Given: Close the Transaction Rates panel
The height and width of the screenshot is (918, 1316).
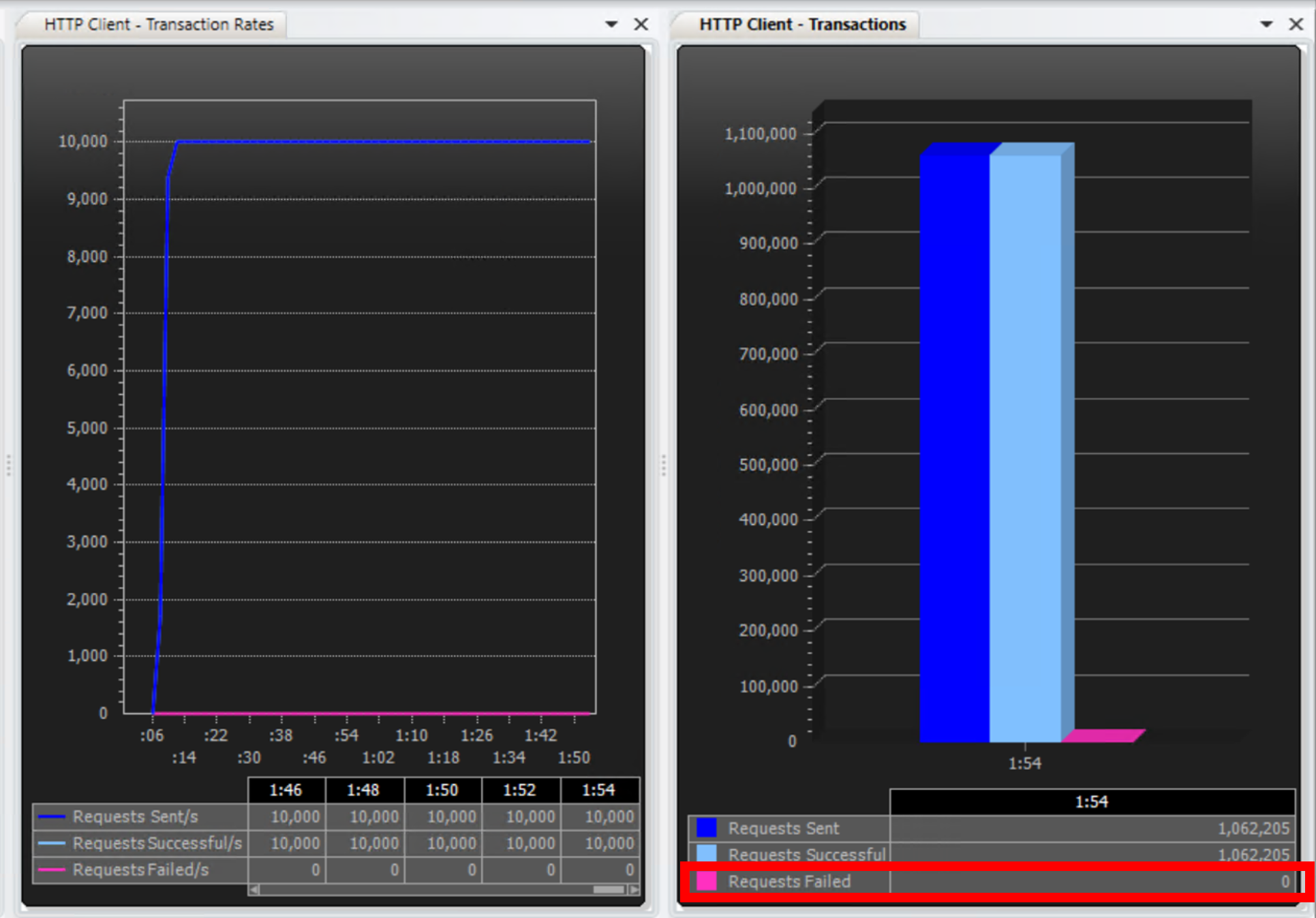Looking at the screenshot, I should tap(641, 25).
